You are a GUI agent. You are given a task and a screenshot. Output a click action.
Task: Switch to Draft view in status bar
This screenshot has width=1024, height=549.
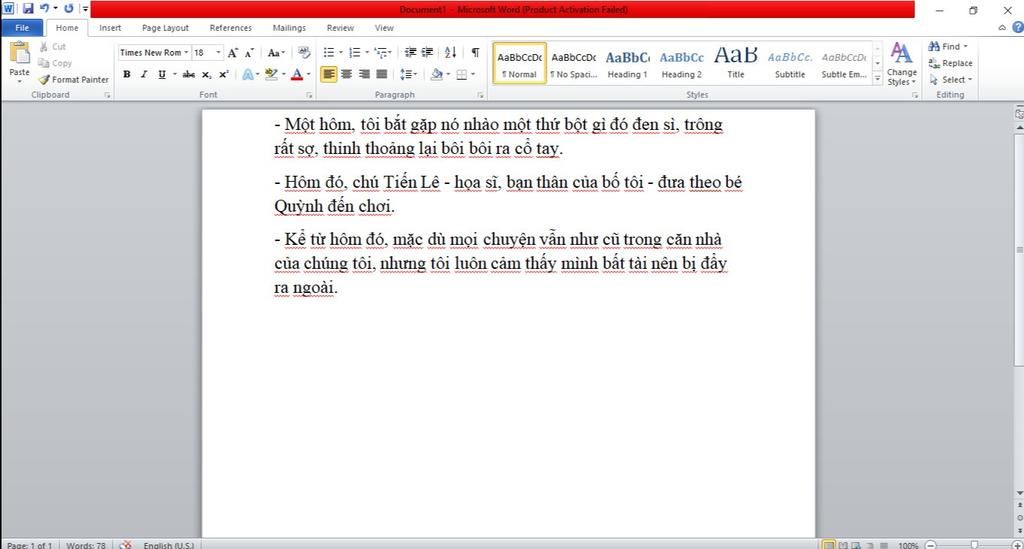point(884,544)
